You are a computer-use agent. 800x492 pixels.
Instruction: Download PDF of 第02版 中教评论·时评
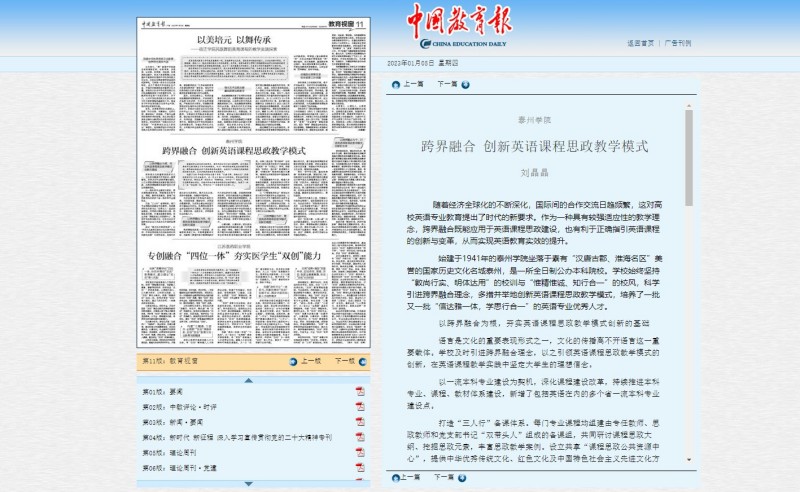point(359,407)
